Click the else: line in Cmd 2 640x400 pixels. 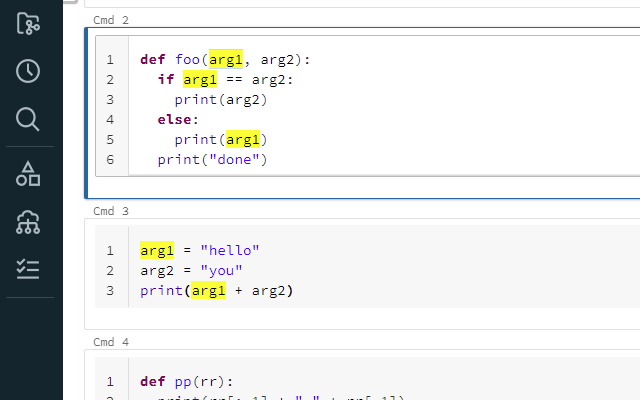178,120
